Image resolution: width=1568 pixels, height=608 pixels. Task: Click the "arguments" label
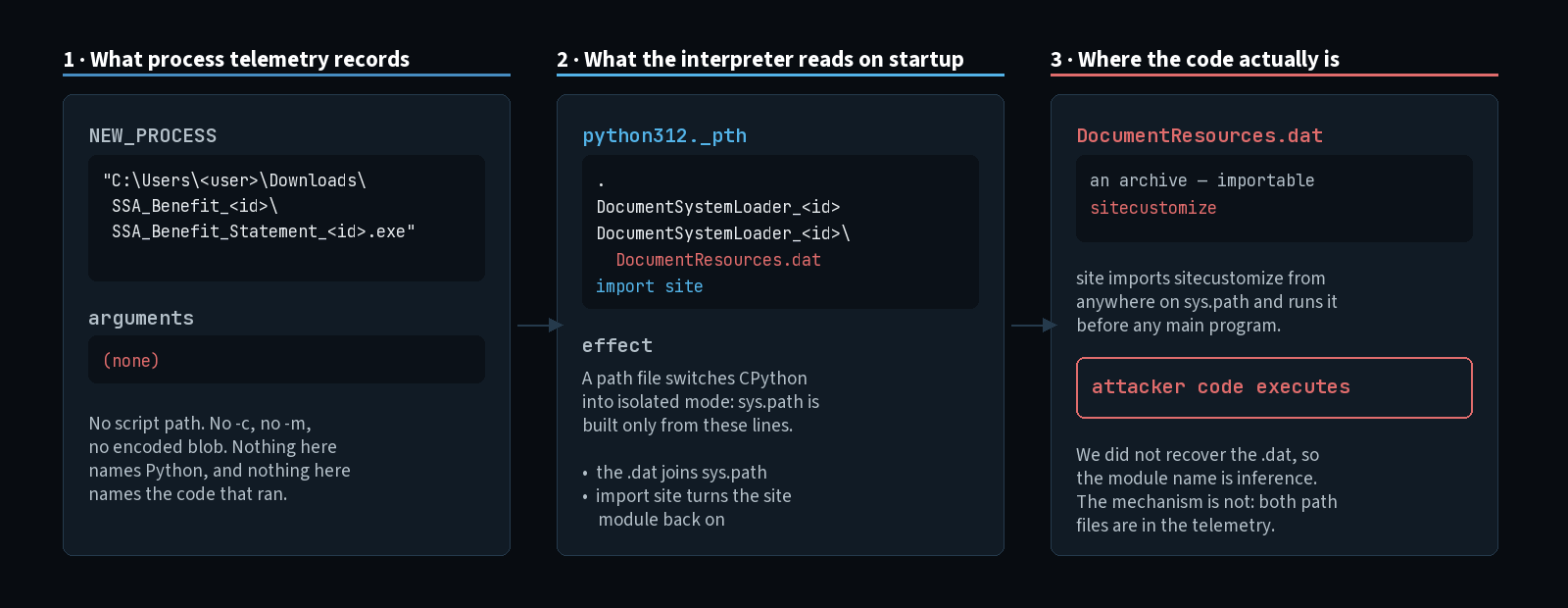point(141,319)
